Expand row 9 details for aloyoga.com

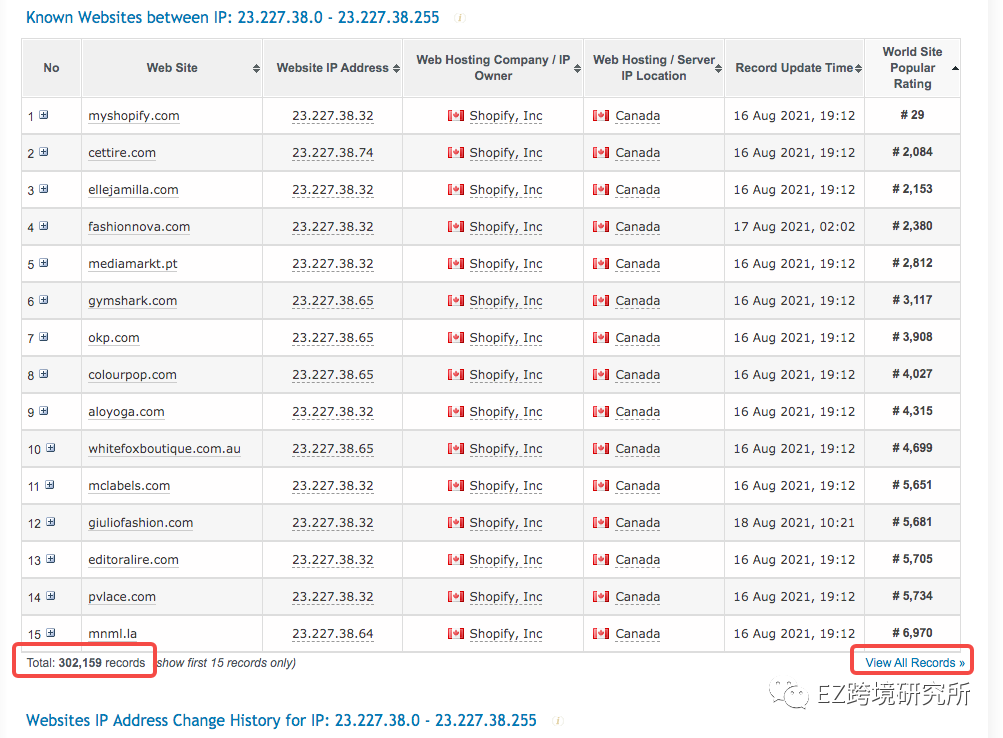43,411
